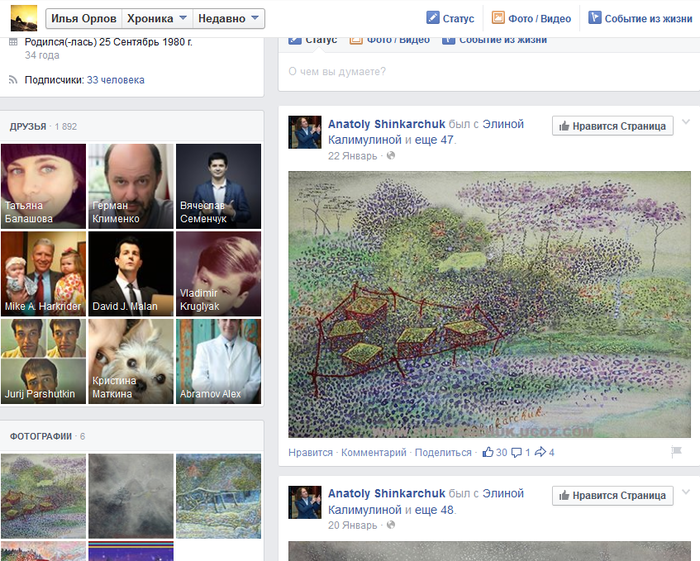The width and height of the screenshot is (700, 561).
Task: Open the 22 Январь timestamp
Action: click(353, 156)
